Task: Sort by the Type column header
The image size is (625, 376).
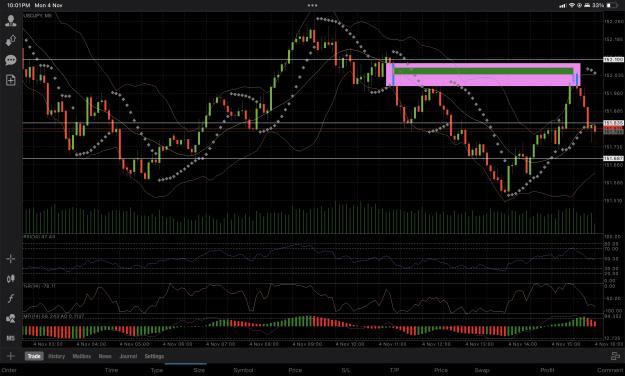Action: tap(157, 370)
